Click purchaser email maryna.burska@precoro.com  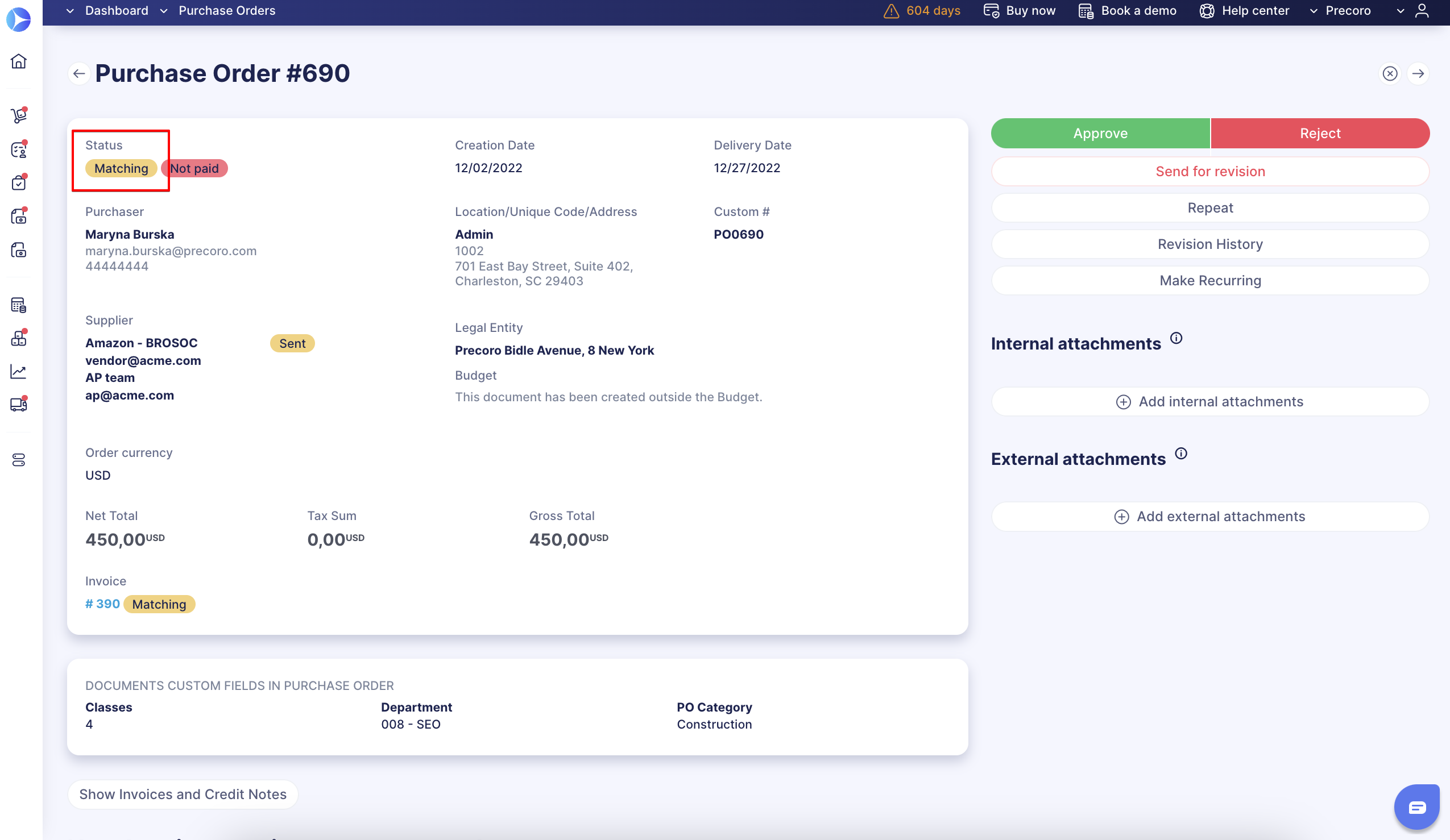[x=171, y=251]
